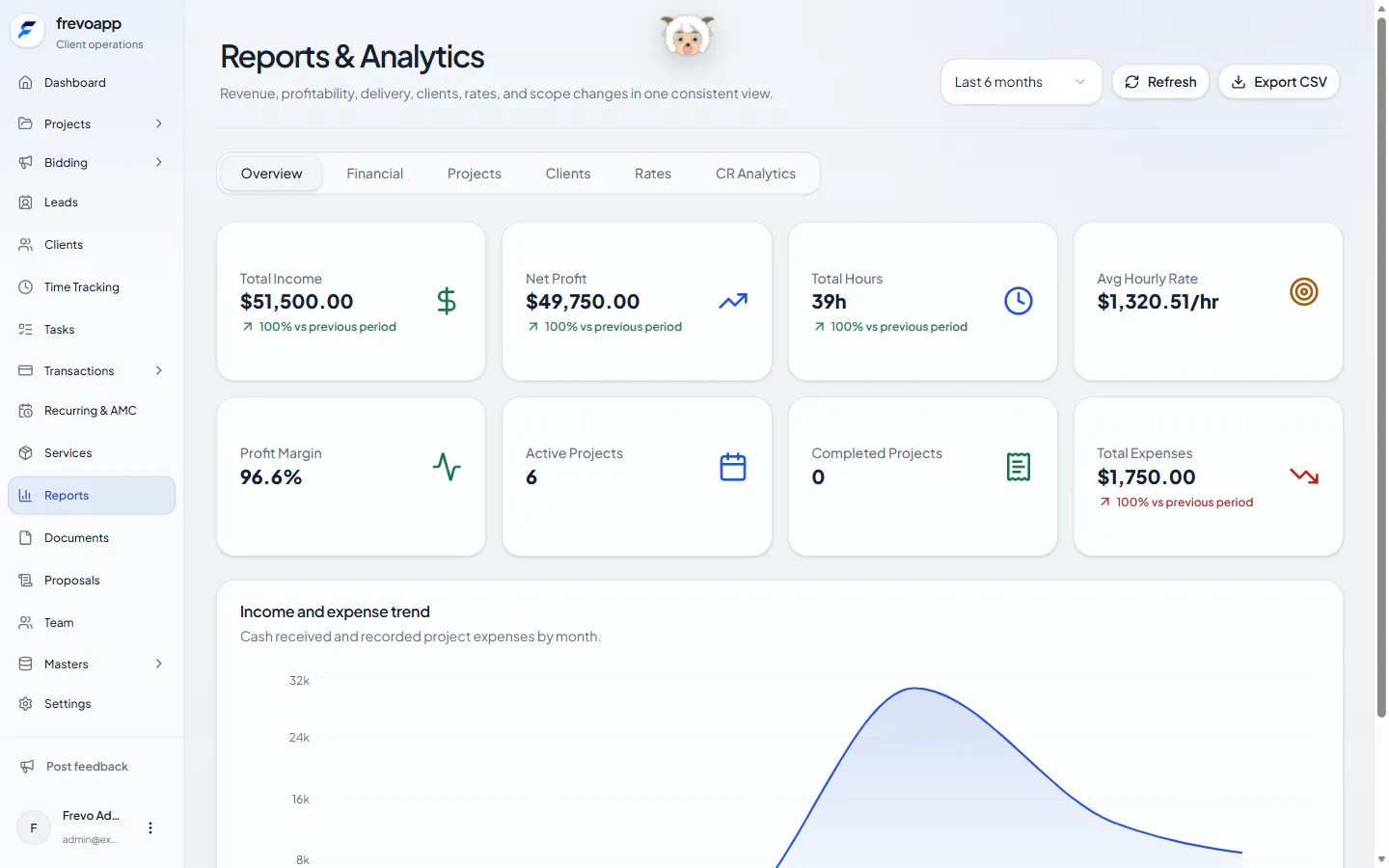Select the Overview tab
The image size is (1389, 868).
coord(272,174)
